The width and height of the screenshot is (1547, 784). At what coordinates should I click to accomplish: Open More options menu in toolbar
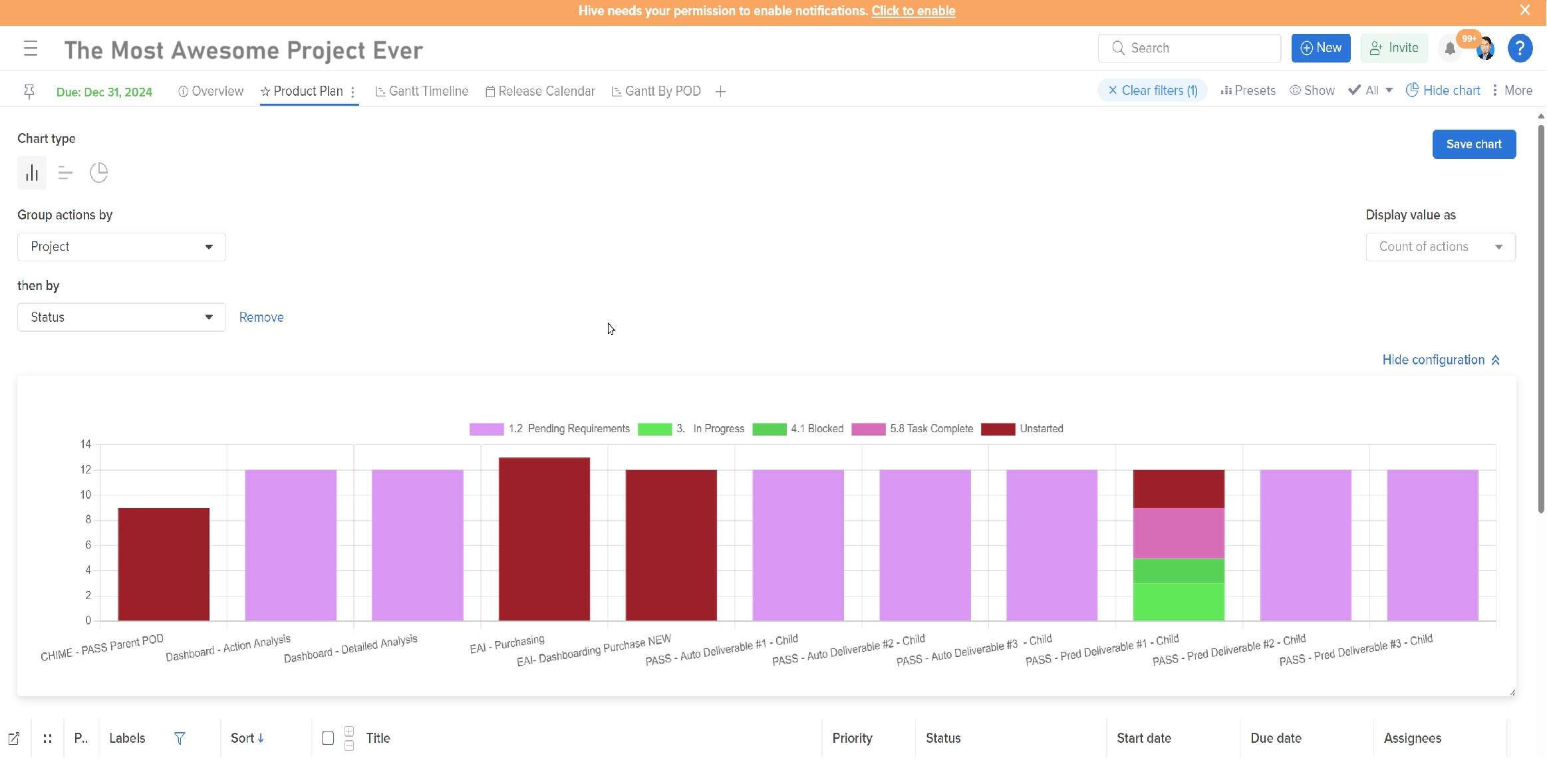click(x=1512, y=90)
